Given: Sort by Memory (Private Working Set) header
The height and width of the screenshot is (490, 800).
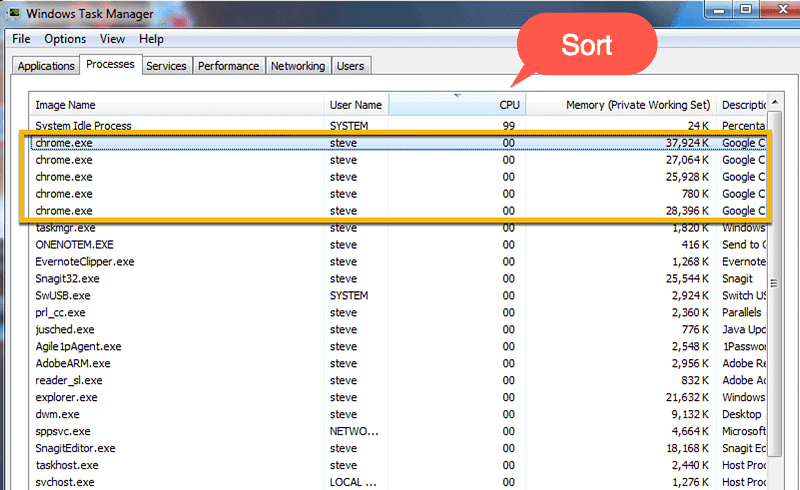Looking at the screenshot, I should (x=621, y=105).
